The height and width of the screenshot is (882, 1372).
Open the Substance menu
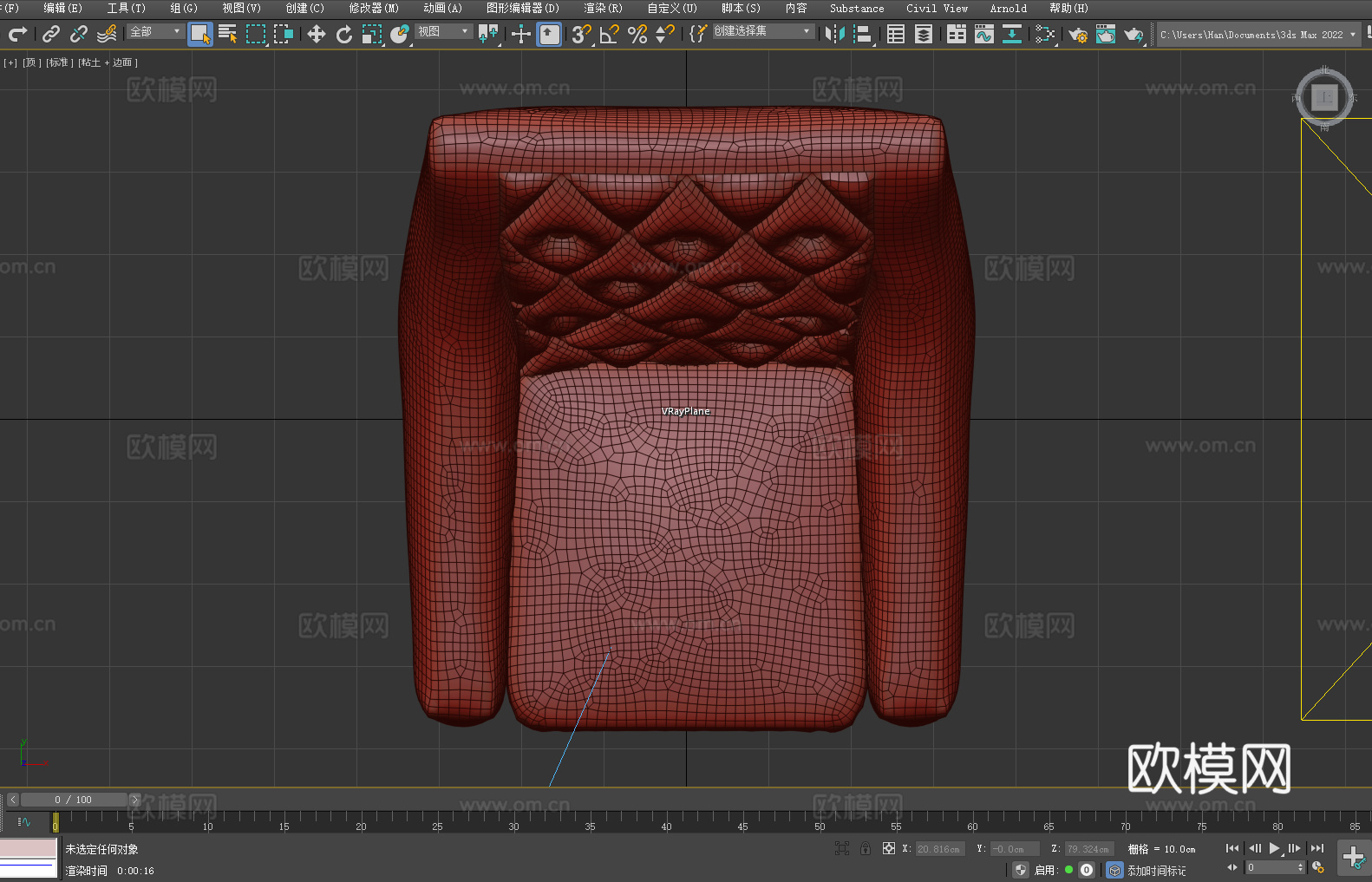pyautogui.click(x=857, y=8)
